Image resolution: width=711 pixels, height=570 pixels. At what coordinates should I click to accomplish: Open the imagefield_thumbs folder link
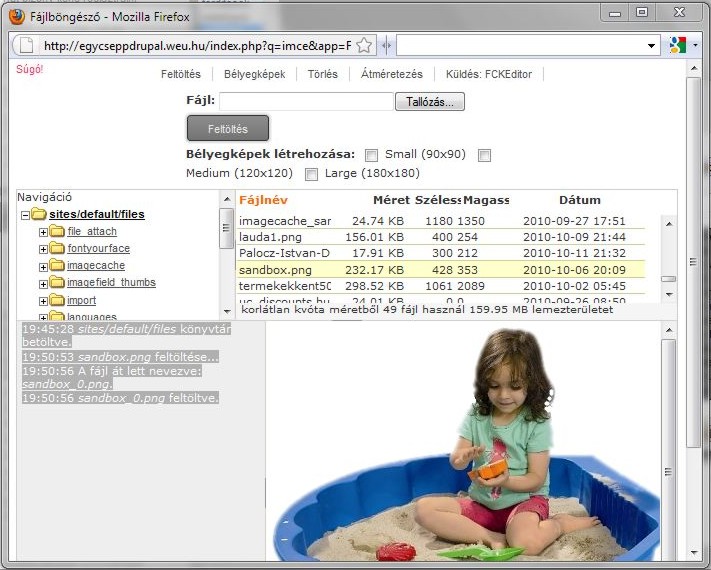[112, 283]
